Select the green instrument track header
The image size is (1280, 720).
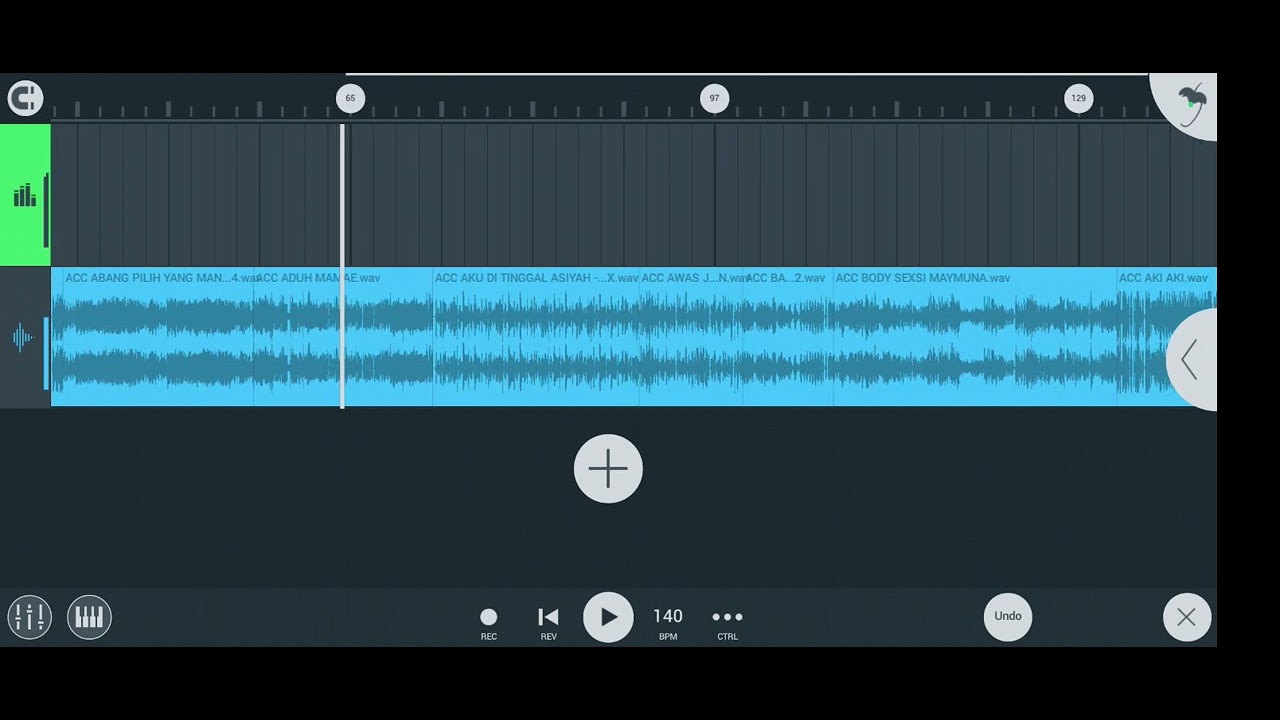[x=25, y=195]
